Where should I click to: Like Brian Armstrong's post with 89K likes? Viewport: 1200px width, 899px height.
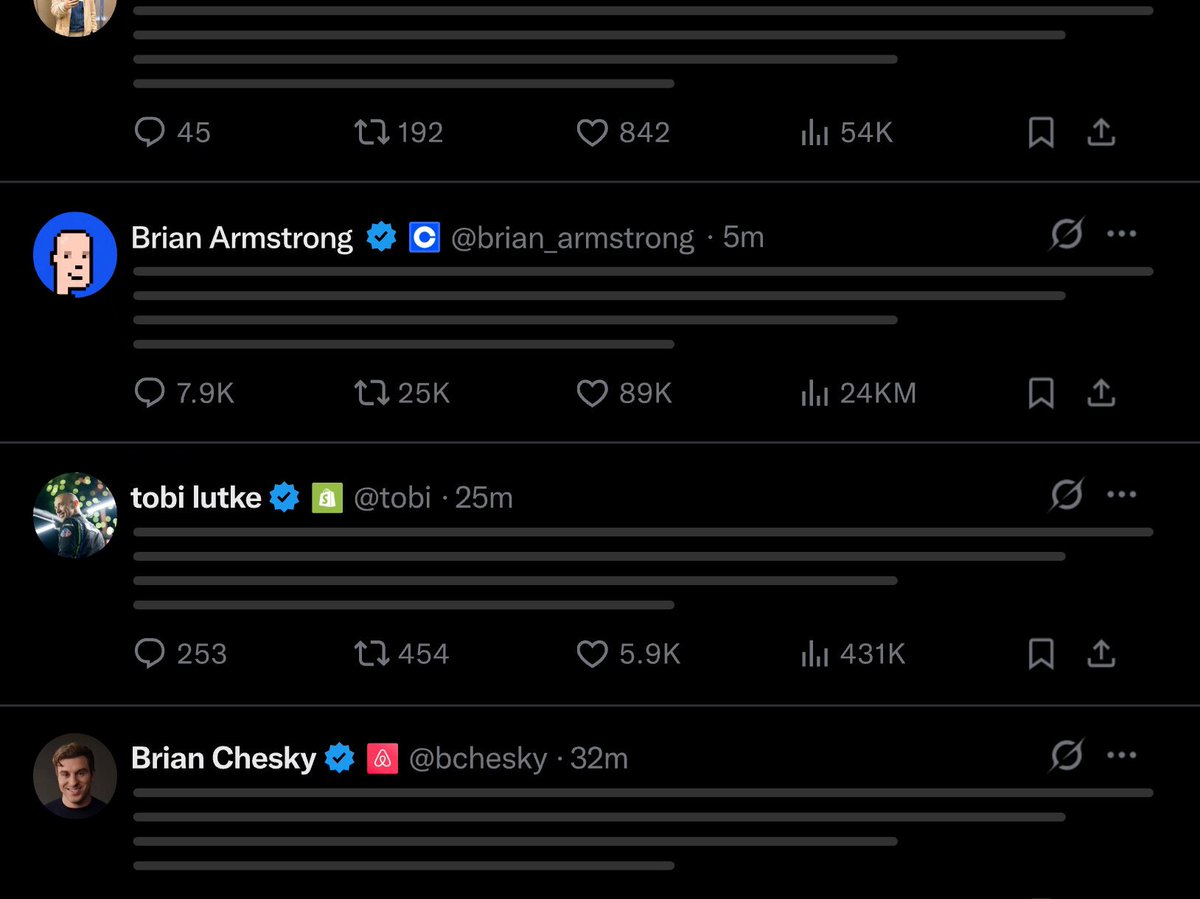coord(624,393)
